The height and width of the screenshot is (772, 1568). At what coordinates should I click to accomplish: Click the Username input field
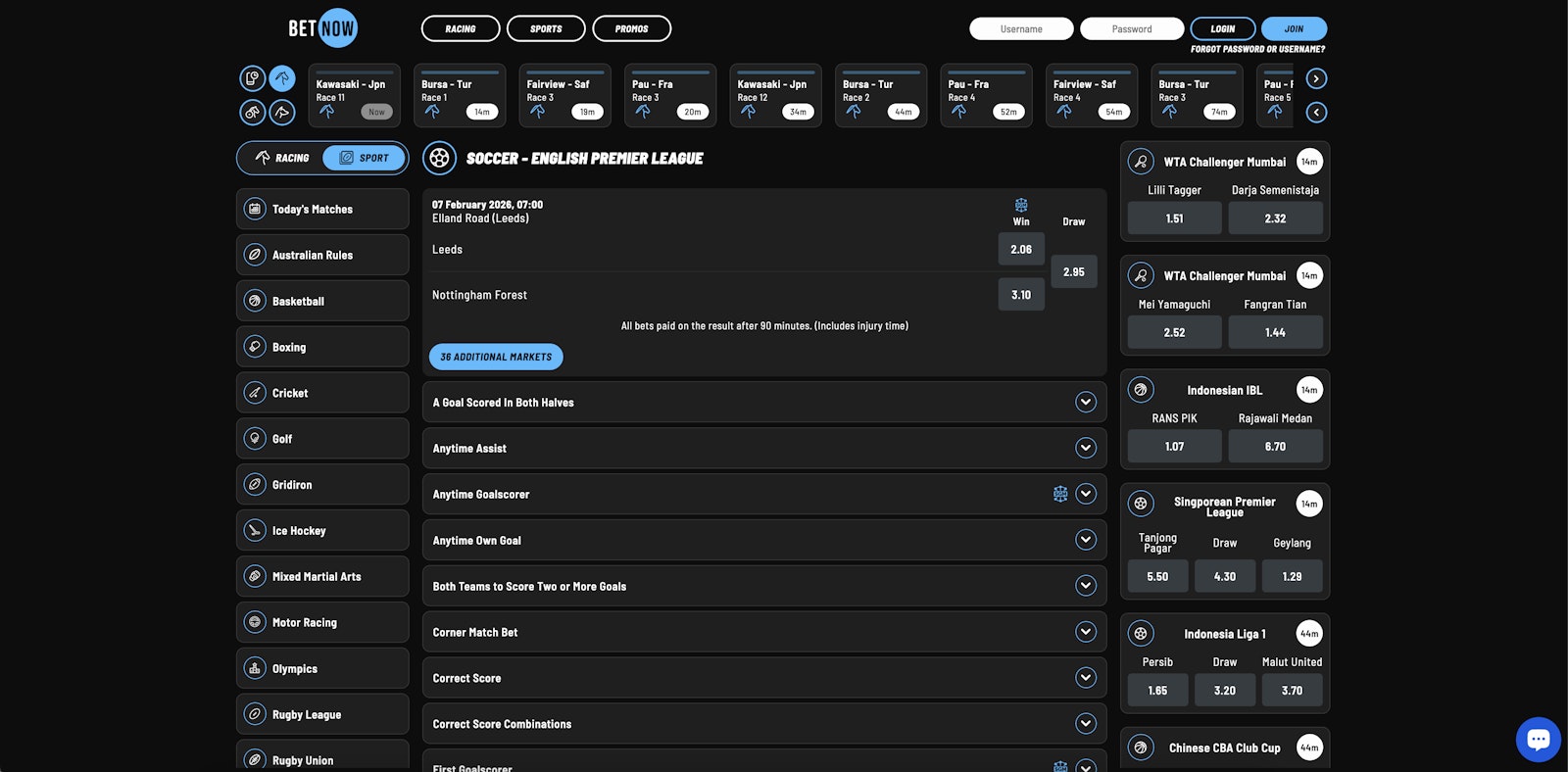1021,29
